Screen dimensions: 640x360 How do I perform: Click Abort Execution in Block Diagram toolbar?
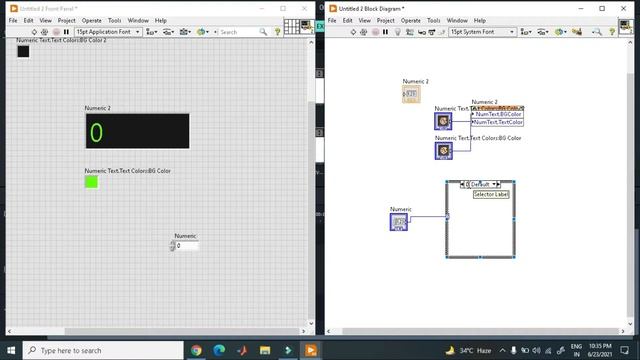click(375, 32)
